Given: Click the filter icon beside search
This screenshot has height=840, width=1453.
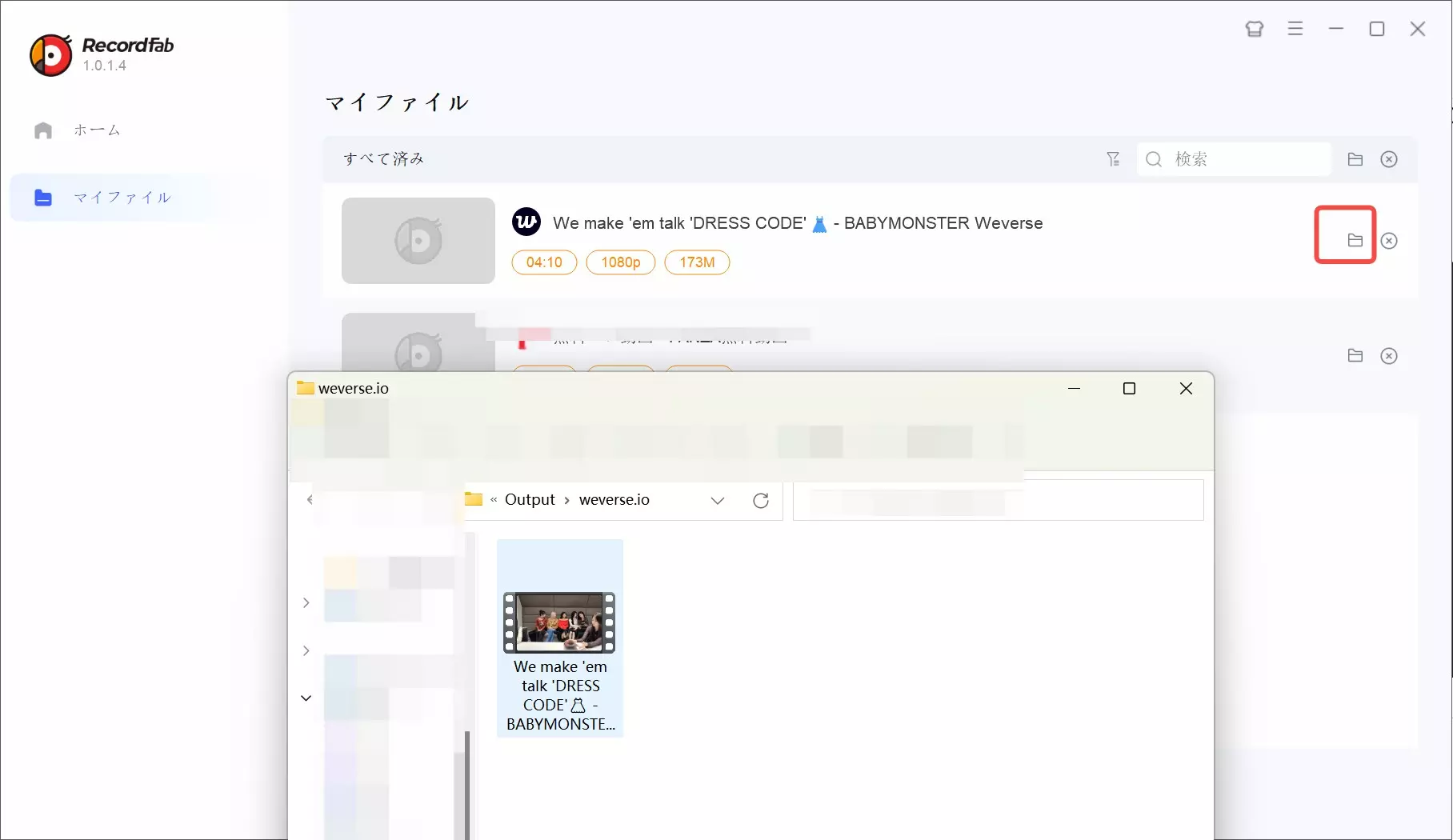Looking at the screenshot, I should (x=1113, y=159).
